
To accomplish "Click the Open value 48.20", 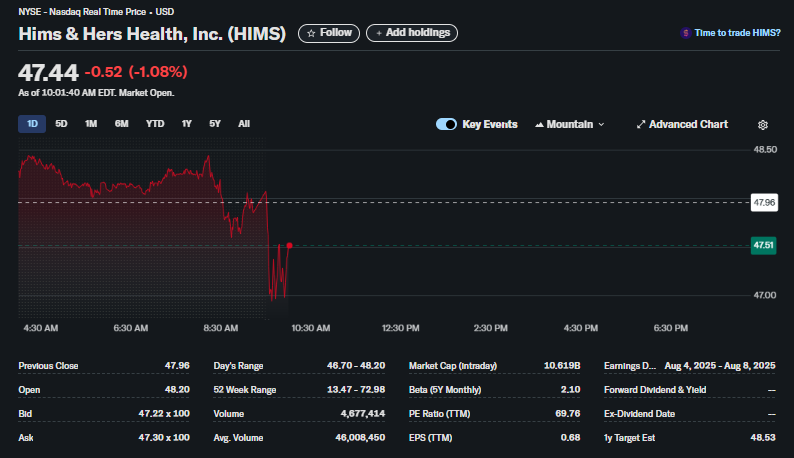I will 177,390.
